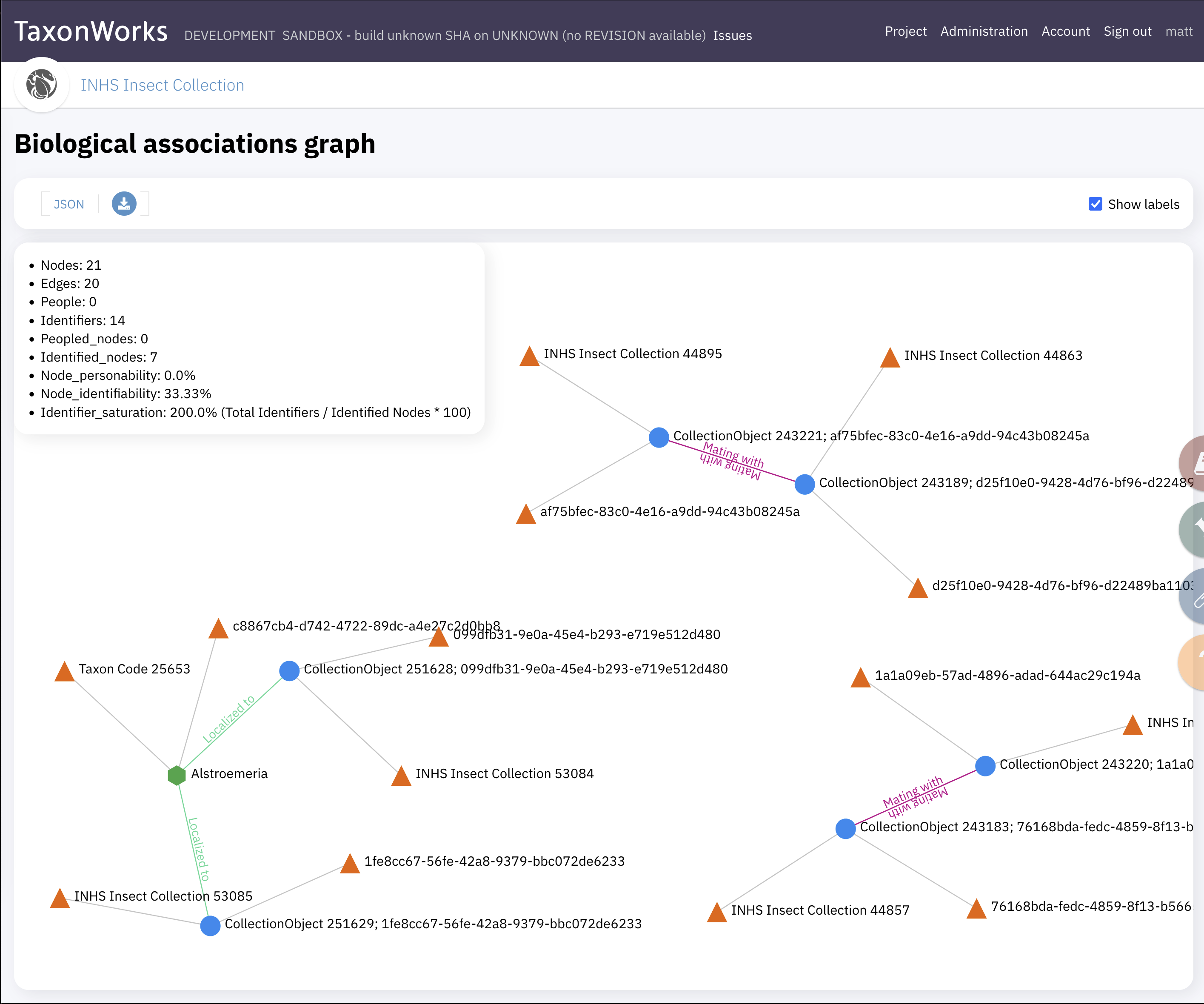Open the INHS Insect Collection link
The image size is (1204, 1004).
click(x=162, y=85)
